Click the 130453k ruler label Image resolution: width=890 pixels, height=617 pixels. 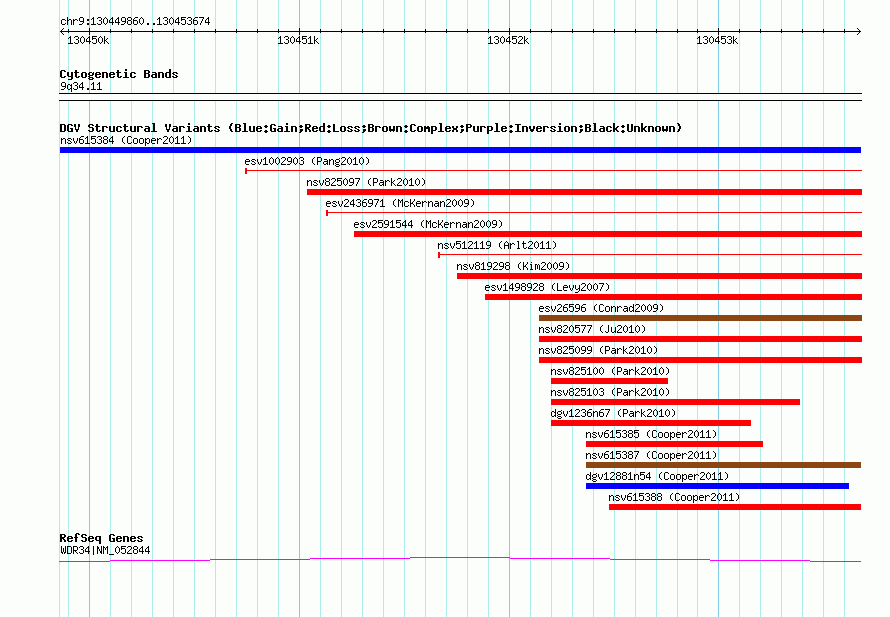(717, 40)
